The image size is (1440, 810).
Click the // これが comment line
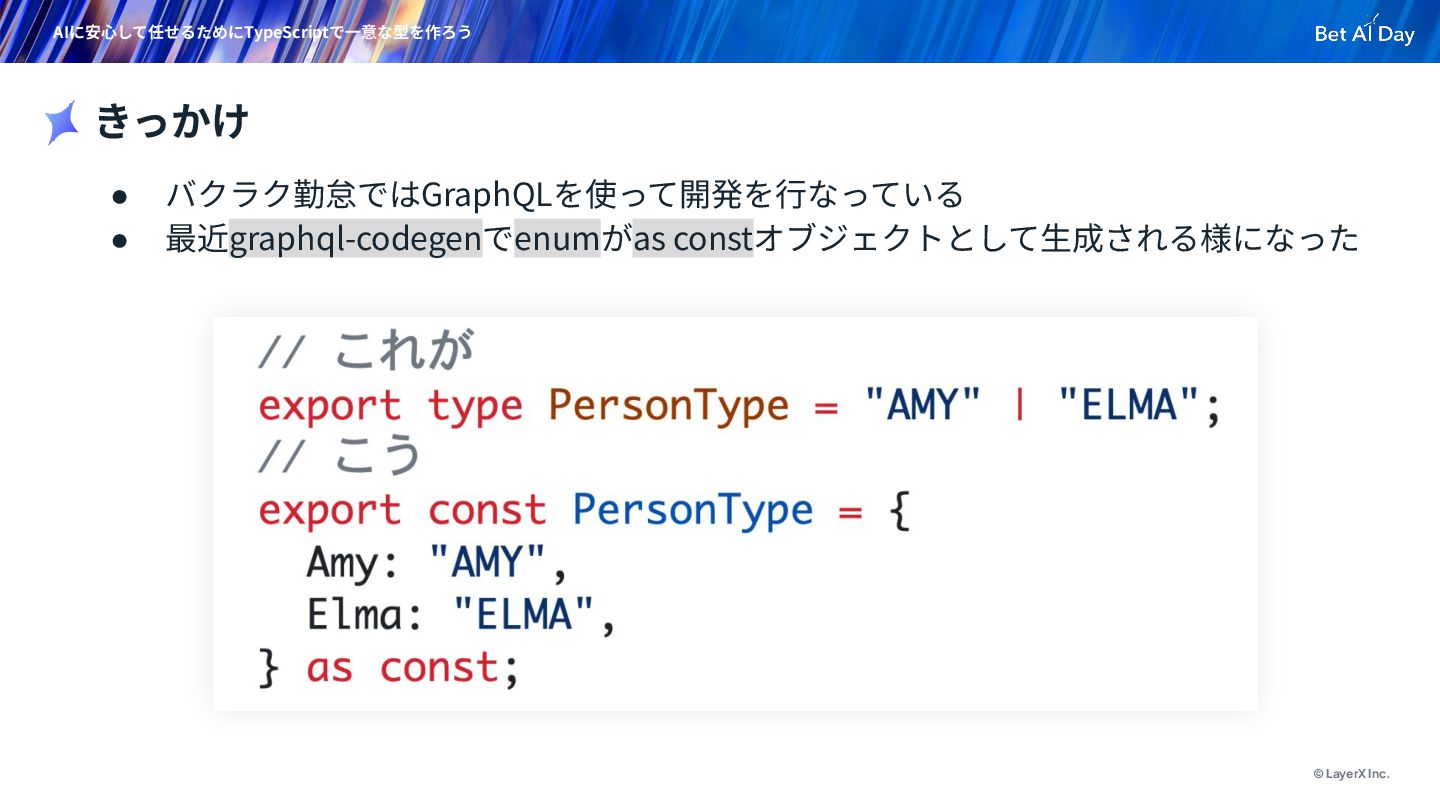365,351
